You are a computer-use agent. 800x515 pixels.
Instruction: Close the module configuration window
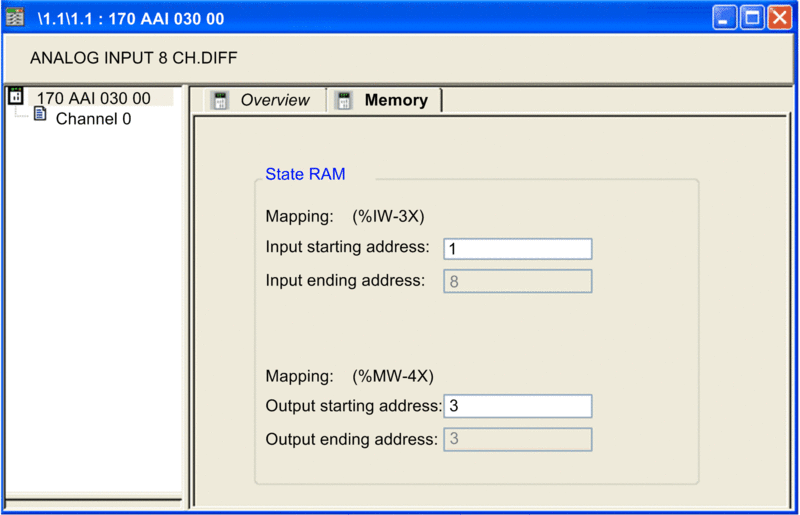(x=779, y=17)
